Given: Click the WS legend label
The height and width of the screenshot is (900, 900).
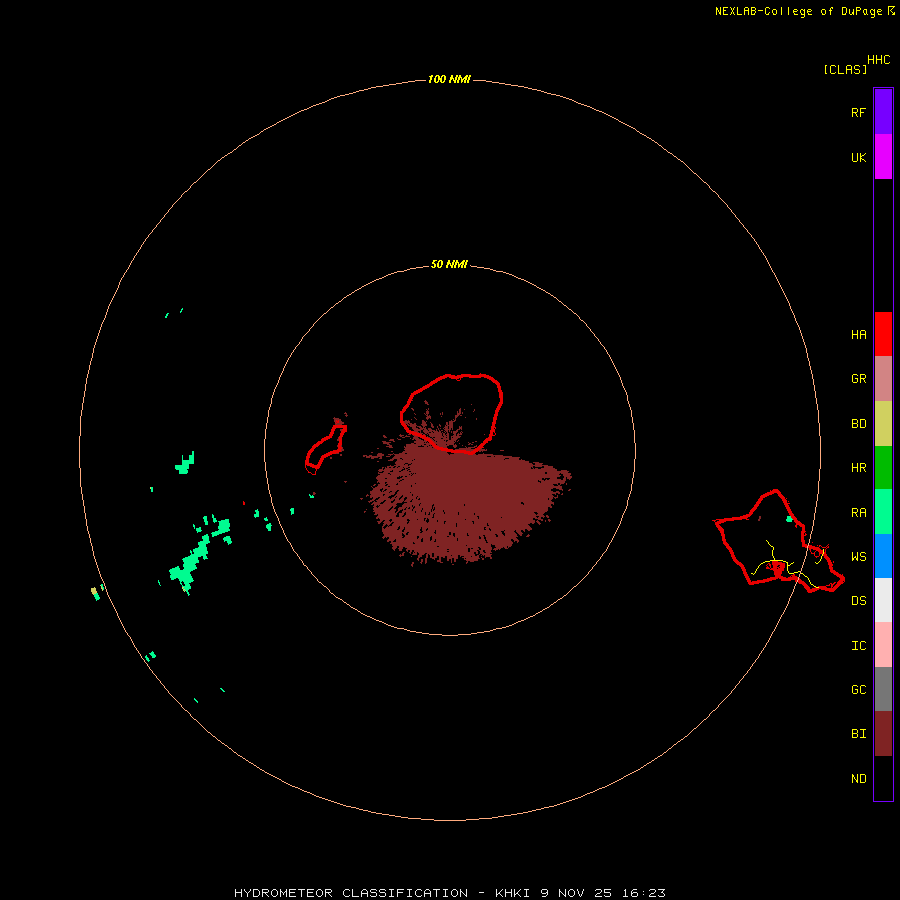Looking at the screenshot, I should click(x=858, y=557).
